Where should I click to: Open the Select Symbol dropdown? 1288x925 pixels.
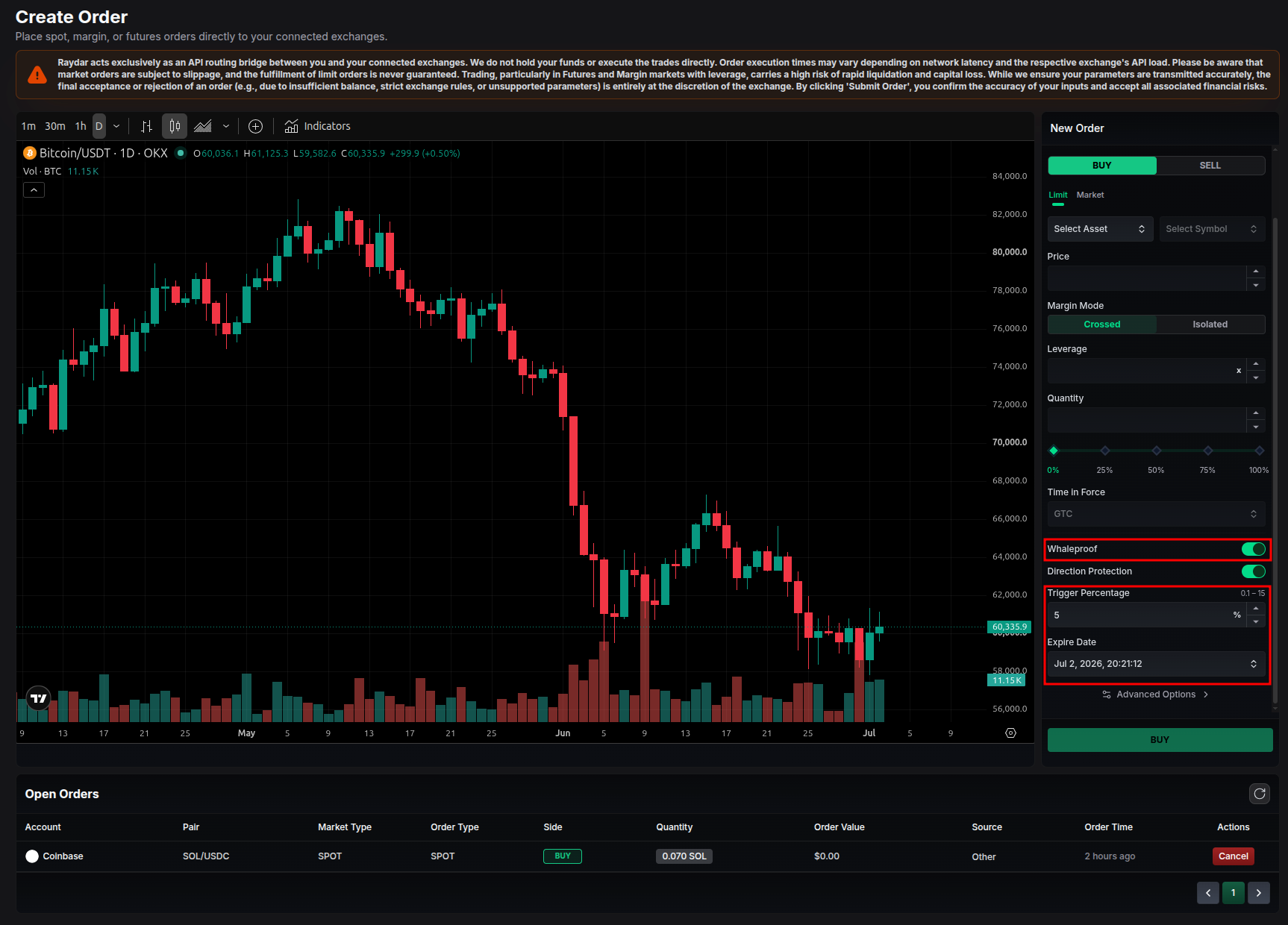(1212, 229)
